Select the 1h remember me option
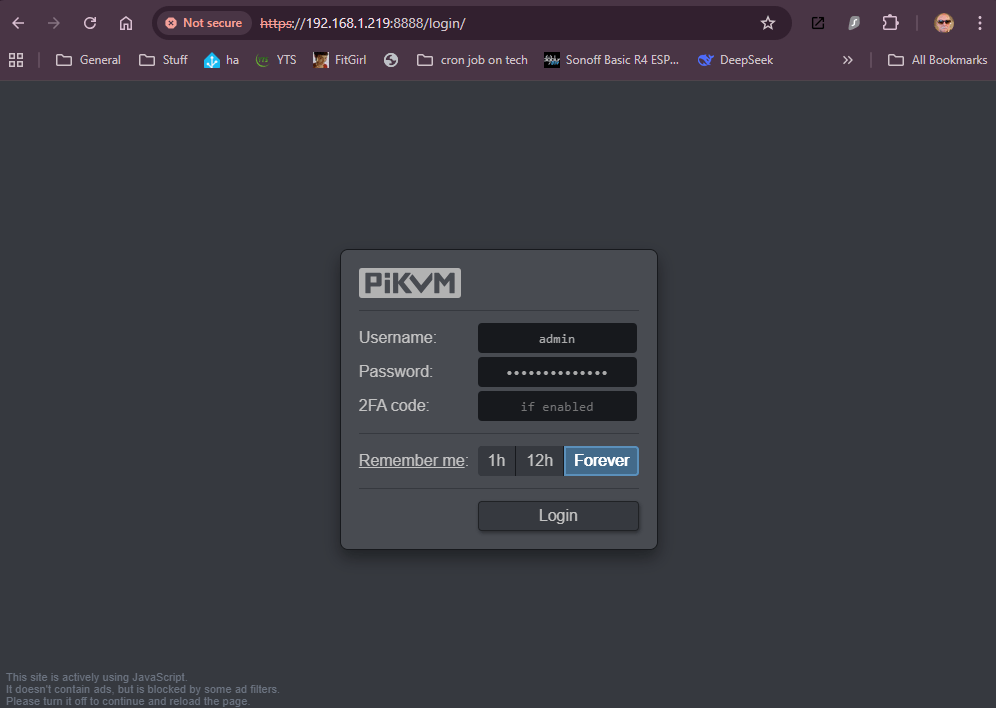 496,461
